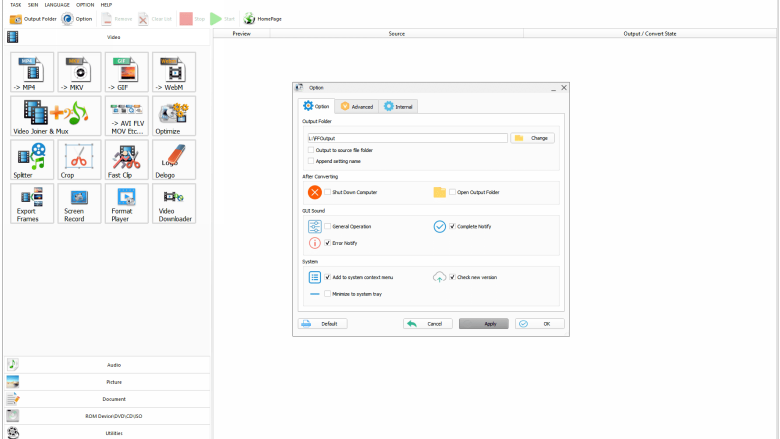
Task: Open the Splitter tool
Action: point(32,160)
